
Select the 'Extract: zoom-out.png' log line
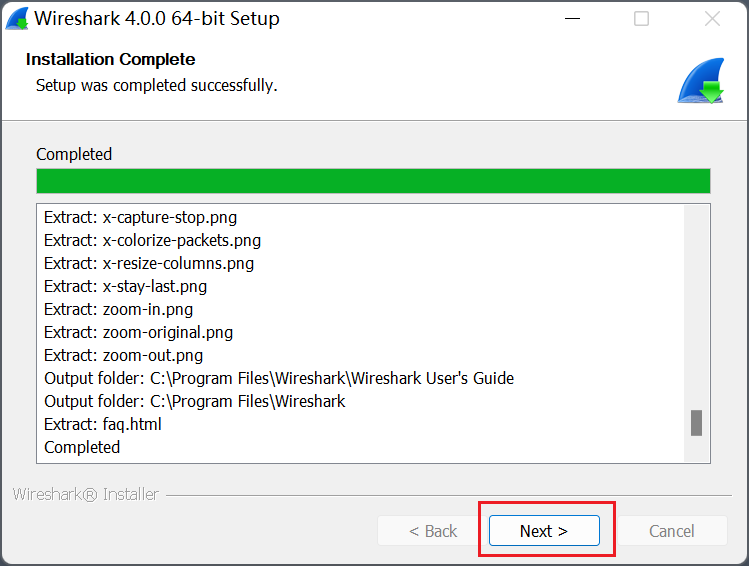point(124,355)
